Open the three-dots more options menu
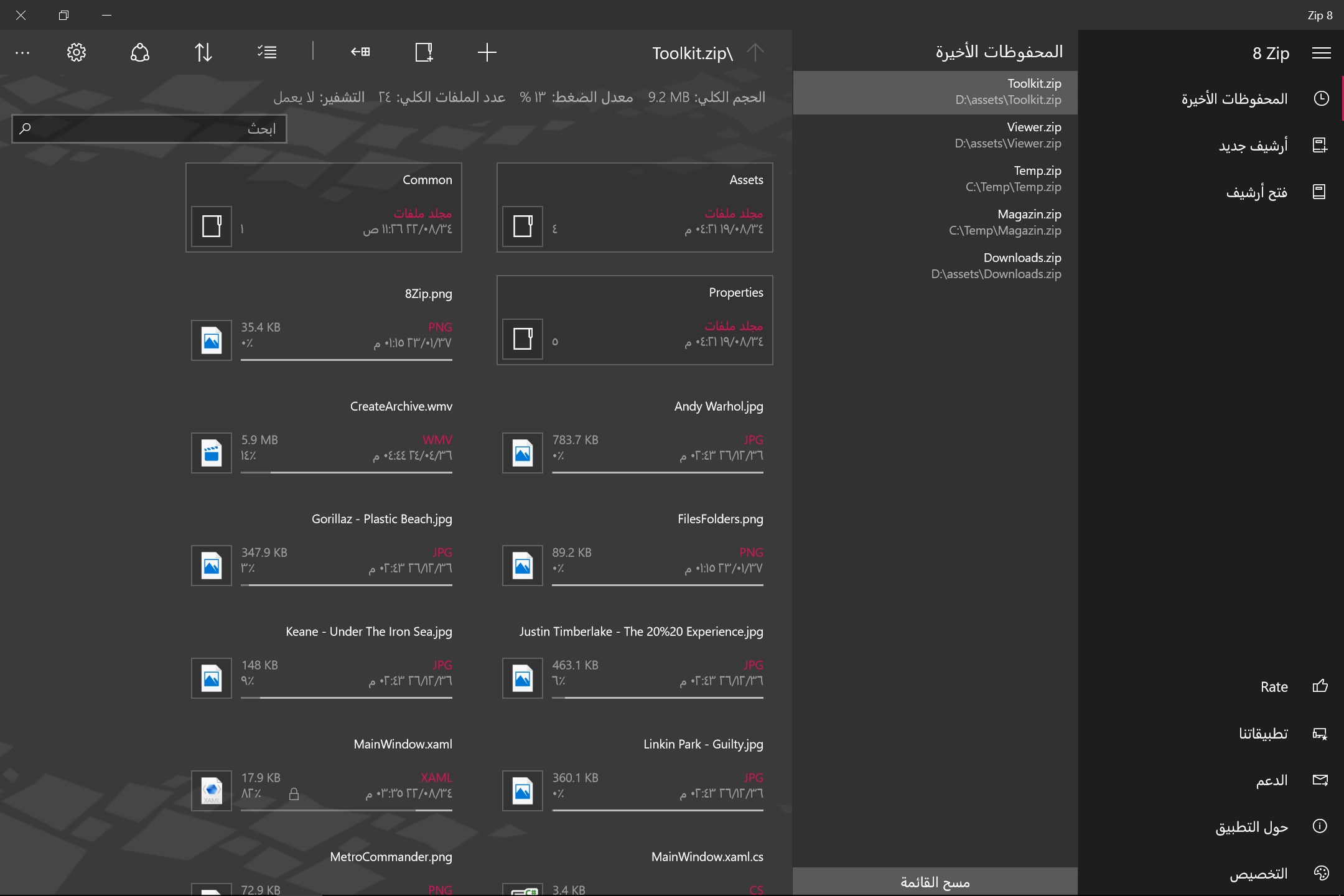The image size is (1344, 896). tap(22, 53)
